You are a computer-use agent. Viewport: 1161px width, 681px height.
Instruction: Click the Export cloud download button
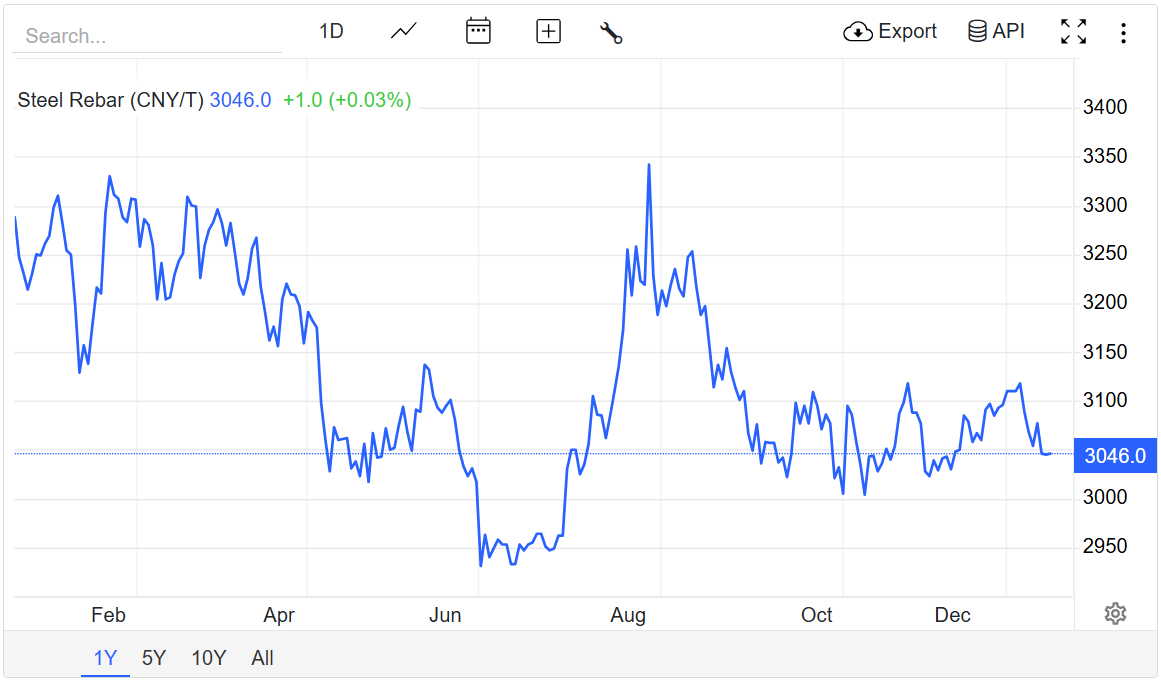coord(890,32)
